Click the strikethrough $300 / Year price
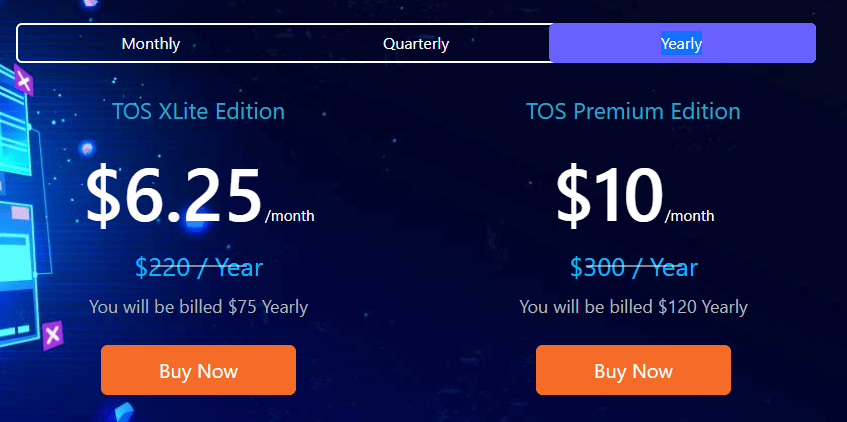 (x=634, y=267)
